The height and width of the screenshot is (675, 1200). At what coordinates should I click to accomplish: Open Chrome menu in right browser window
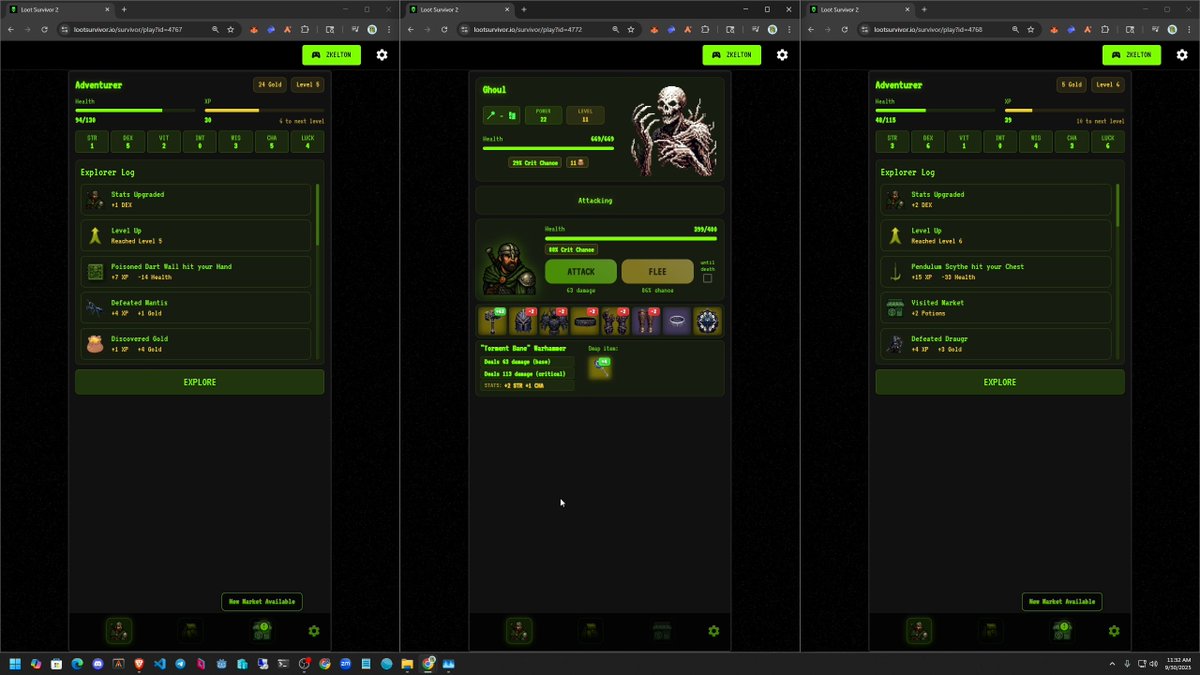[1189, 29]
